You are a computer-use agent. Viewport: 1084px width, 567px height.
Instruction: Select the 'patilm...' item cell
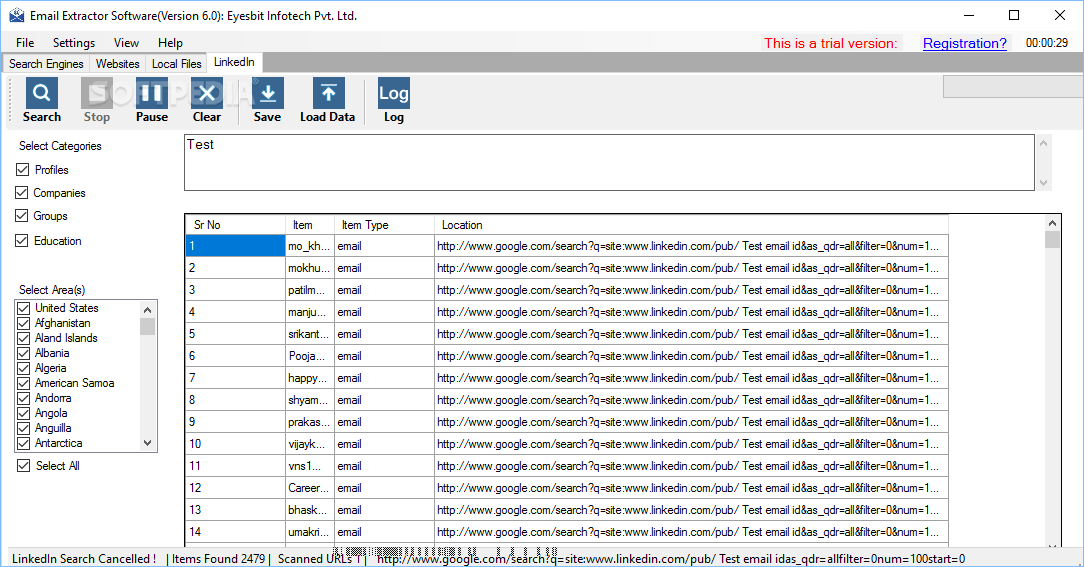coord(310,290)
